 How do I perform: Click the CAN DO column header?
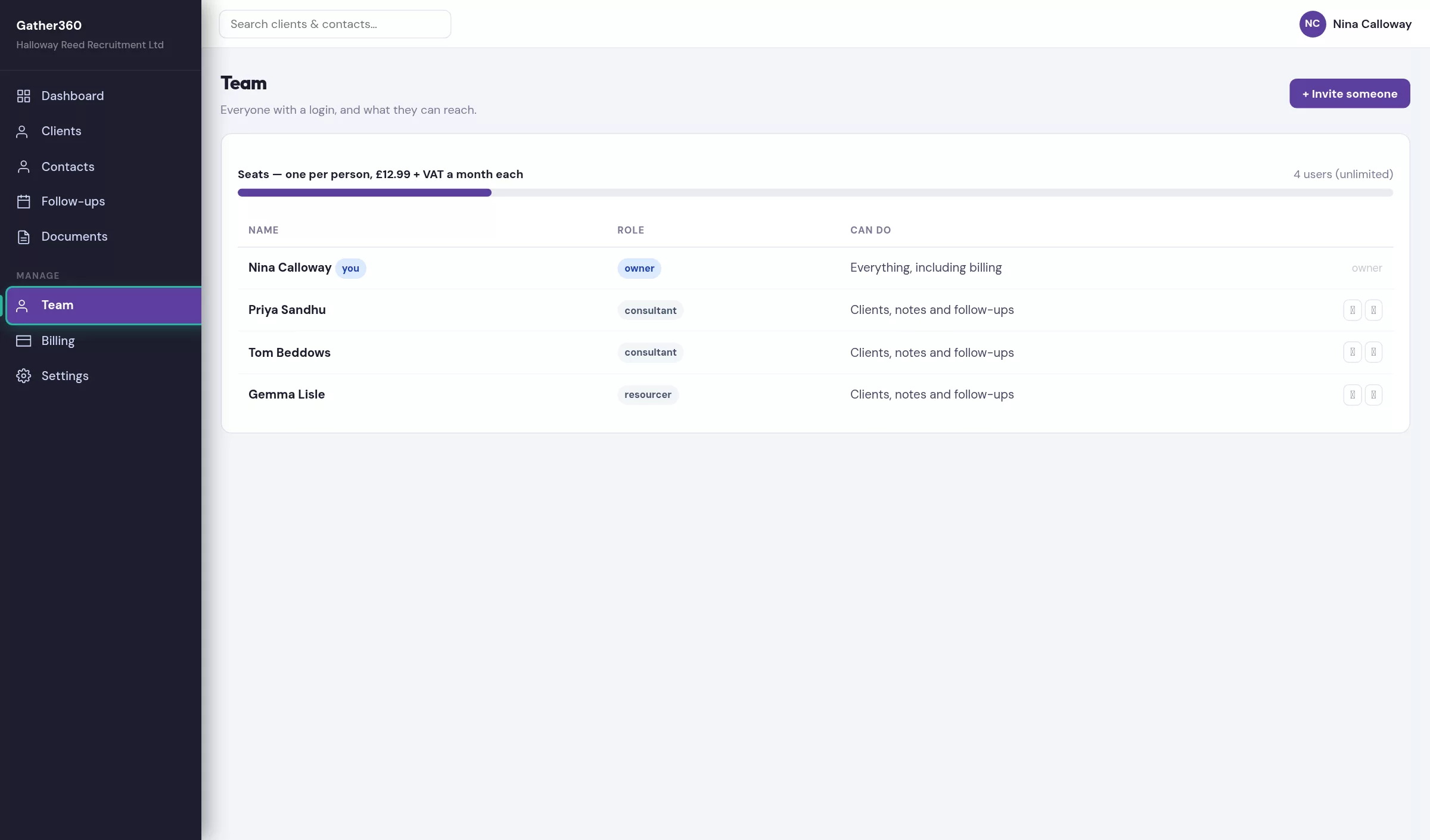pyautogui.click(x=871, y=230)
